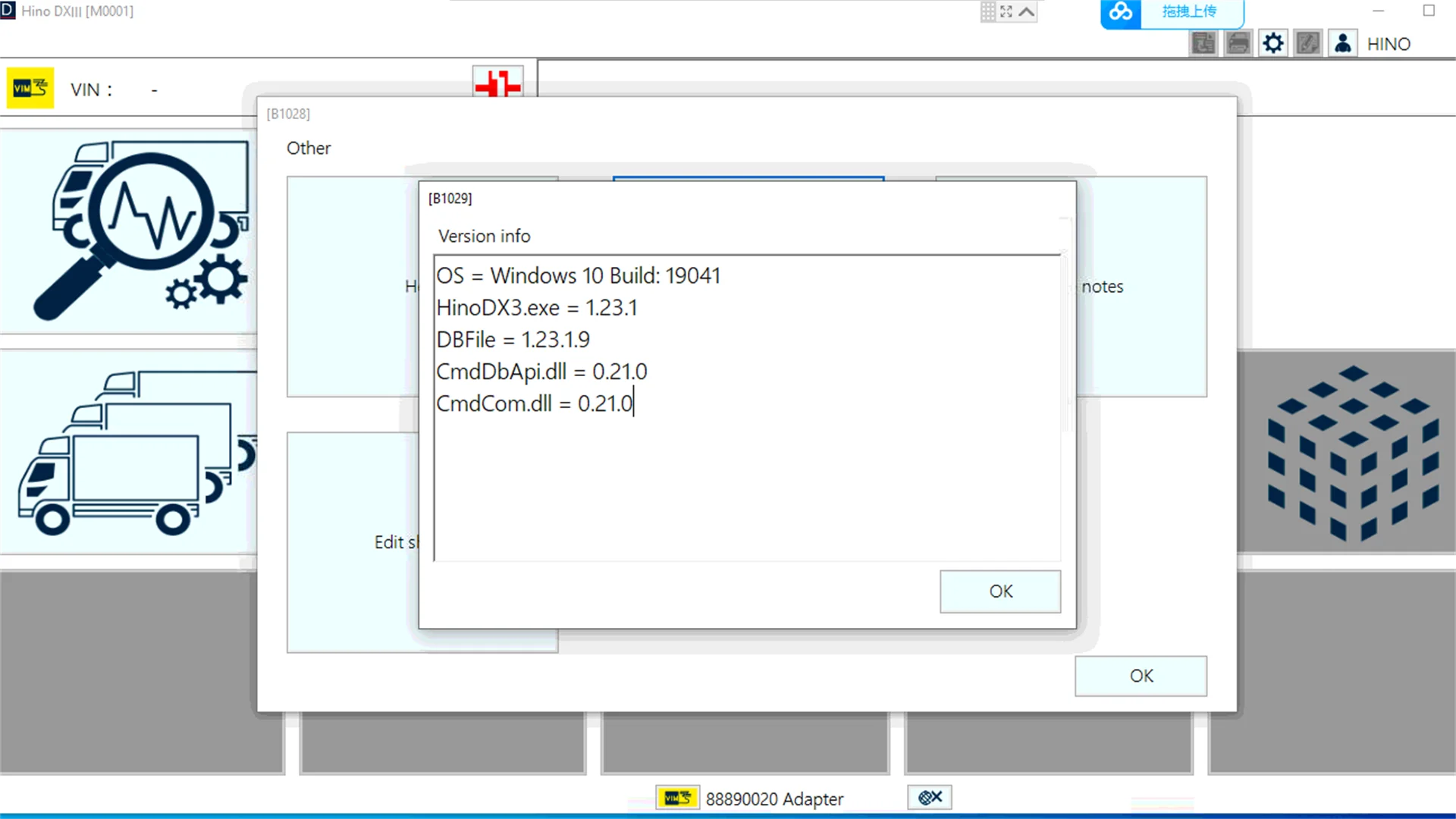Minimize the Hino DXIII window
The width and height of the screenshot is (1456, 819).
[1379, 11]
